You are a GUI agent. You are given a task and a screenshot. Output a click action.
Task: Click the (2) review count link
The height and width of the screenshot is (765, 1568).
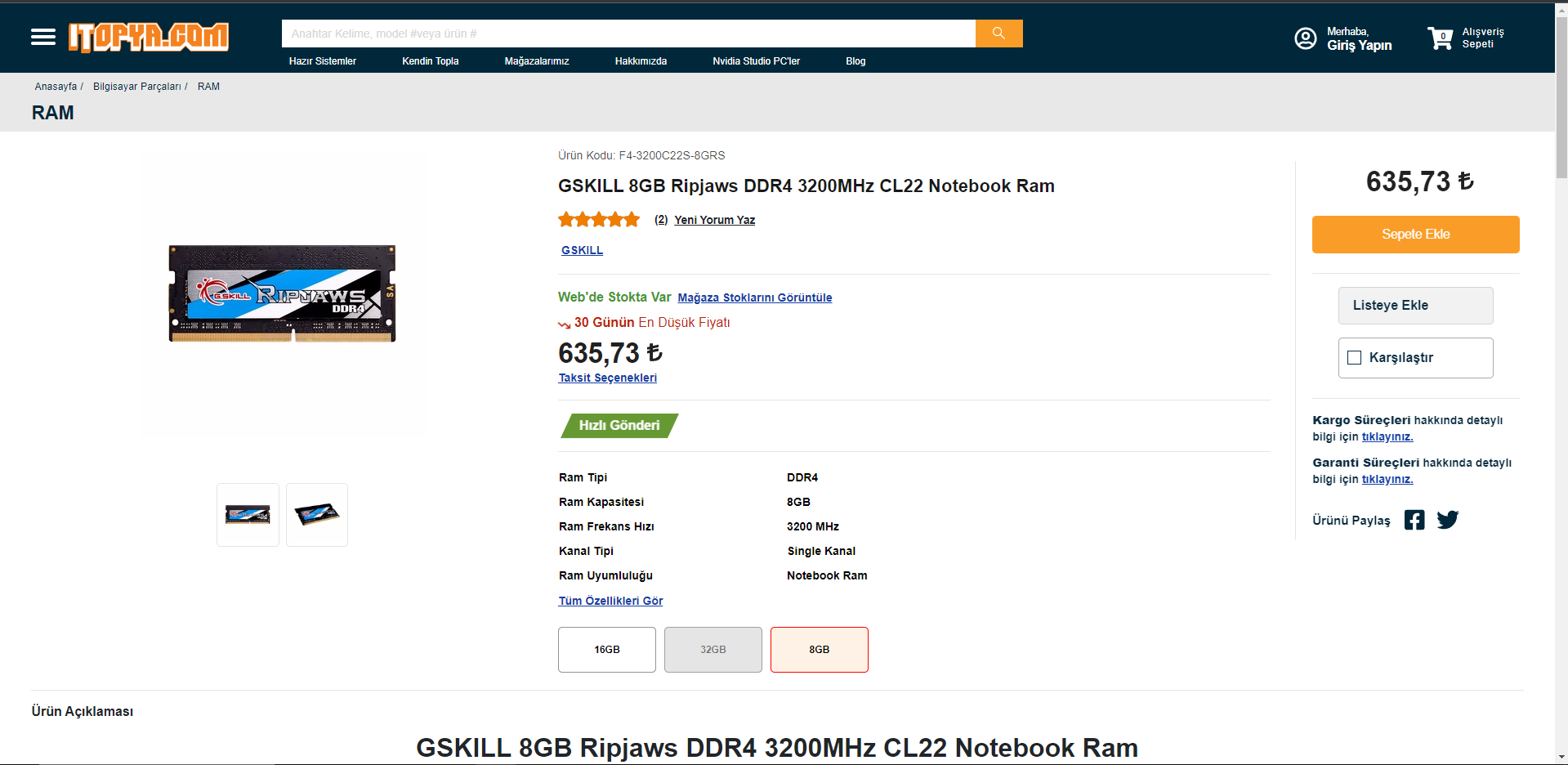coord(661,220)
